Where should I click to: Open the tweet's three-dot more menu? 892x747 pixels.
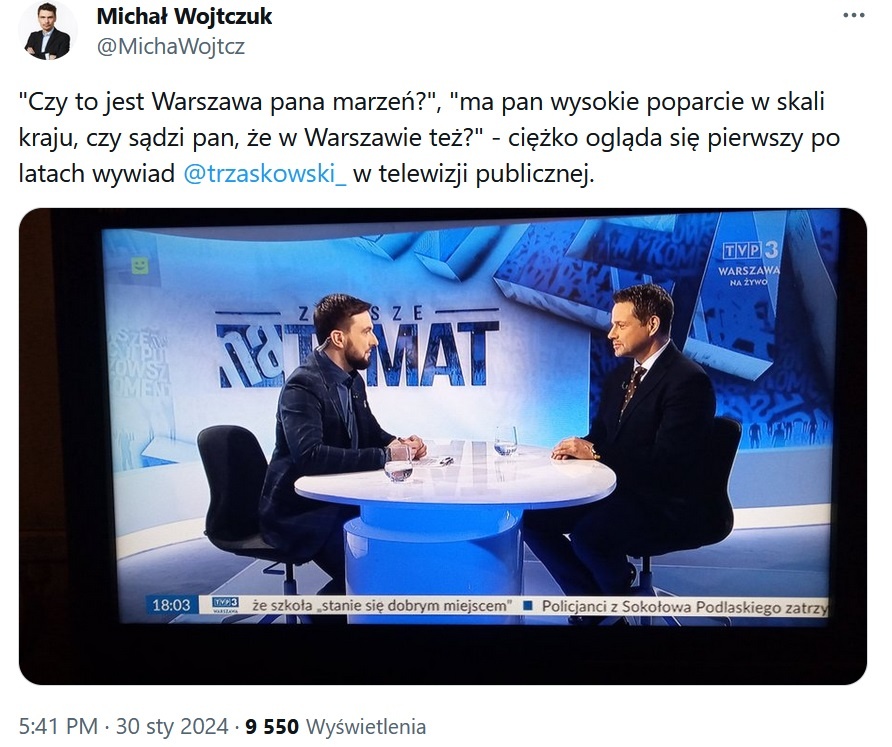point(853,15)
